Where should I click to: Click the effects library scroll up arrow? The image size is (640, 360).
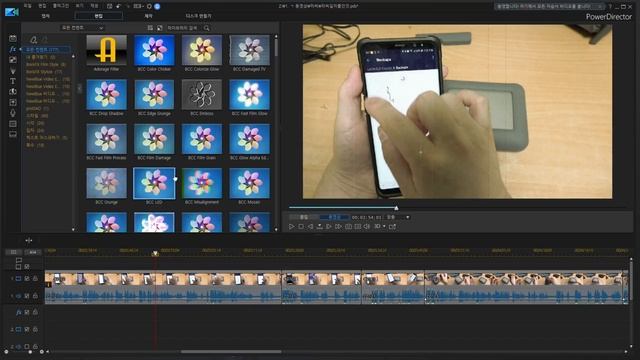point(276,37)
